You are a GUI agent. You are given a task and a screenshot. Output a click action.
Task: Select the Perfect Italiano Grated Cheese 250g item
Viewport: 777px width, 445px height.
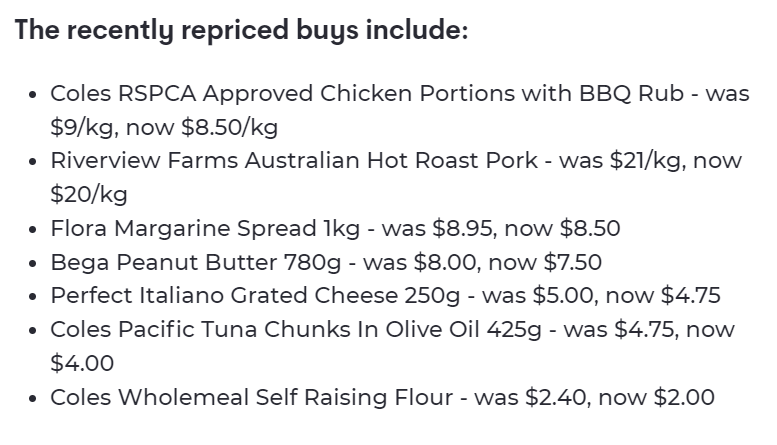click(x=385, y=295)
